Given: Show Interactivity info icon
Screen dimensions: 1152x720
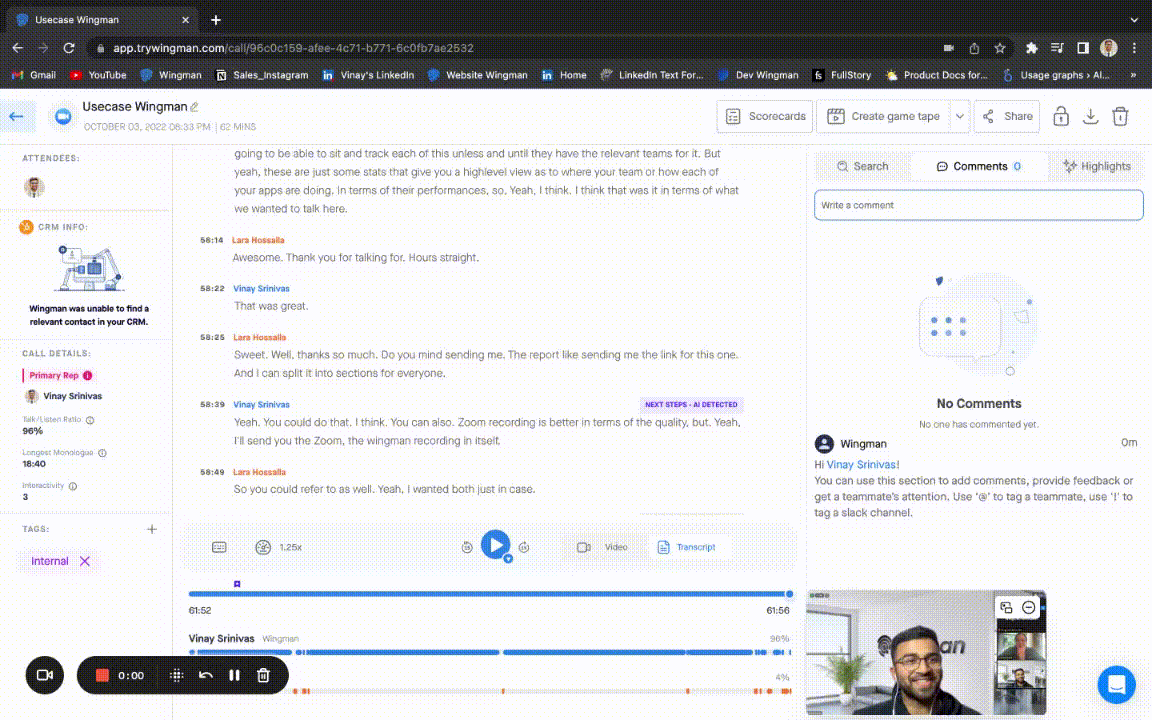Looking at the screenshot, I should pos(73,486).
